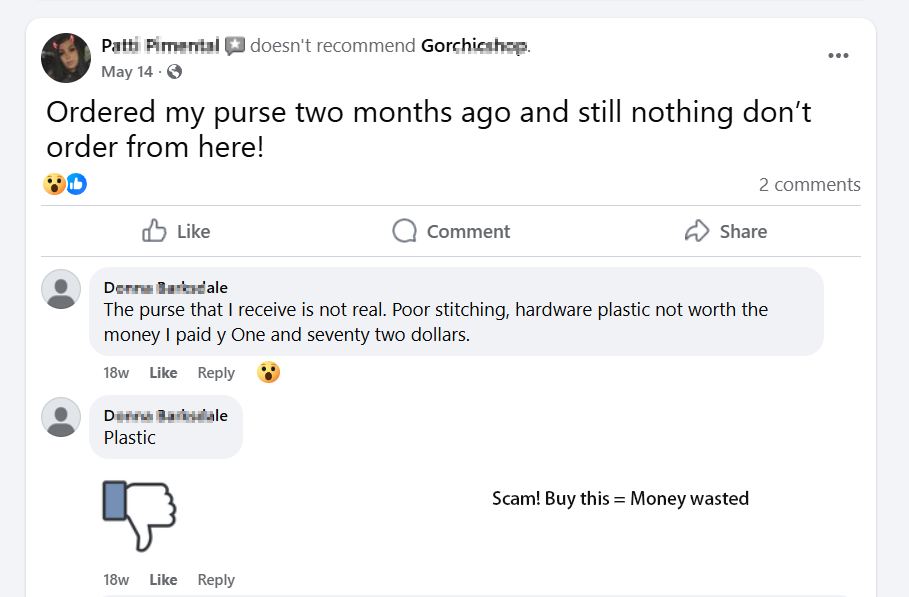Like the comment about poor stitching

pyautogui.click(x=163, y=373)
